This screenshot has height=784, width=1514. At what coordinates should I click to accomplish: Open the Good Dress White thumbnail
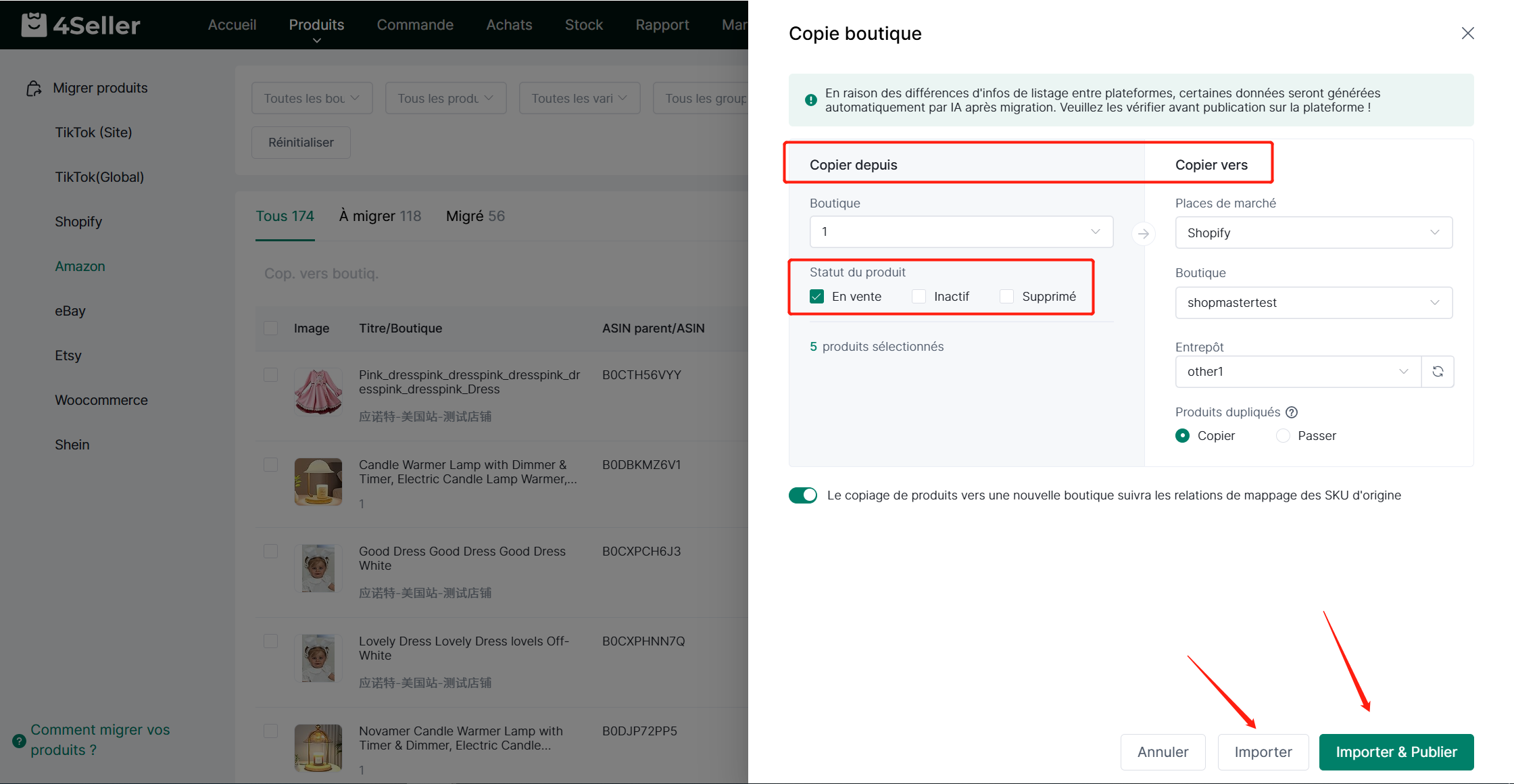pos(318,568)
